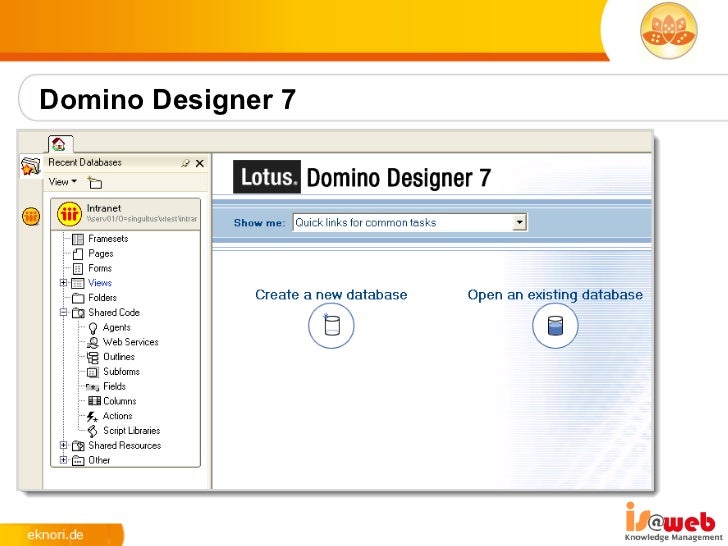Image resolution: width=728 pixels, height=546 pixels.
Task: Click the Fields icon
Action: (x=92, y=387)
